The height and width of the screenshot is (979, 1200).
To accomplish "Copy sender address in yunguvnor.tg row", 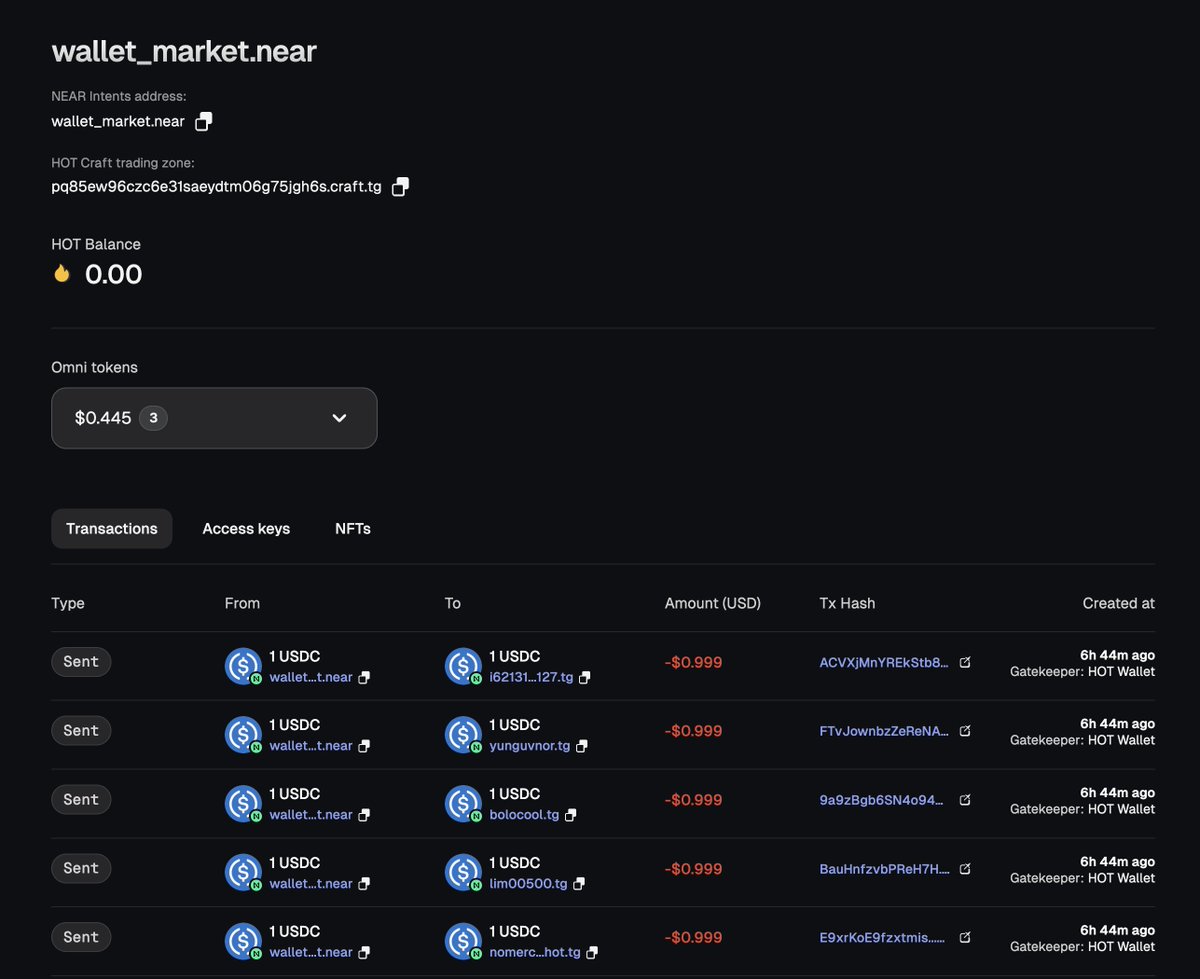I will 364,746.
